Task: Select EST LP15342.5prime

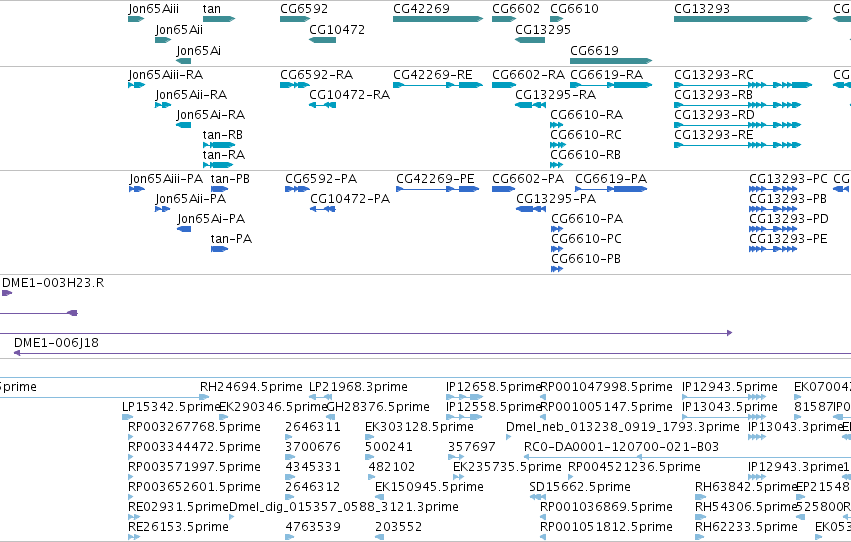Action: [x=128, y=418]
